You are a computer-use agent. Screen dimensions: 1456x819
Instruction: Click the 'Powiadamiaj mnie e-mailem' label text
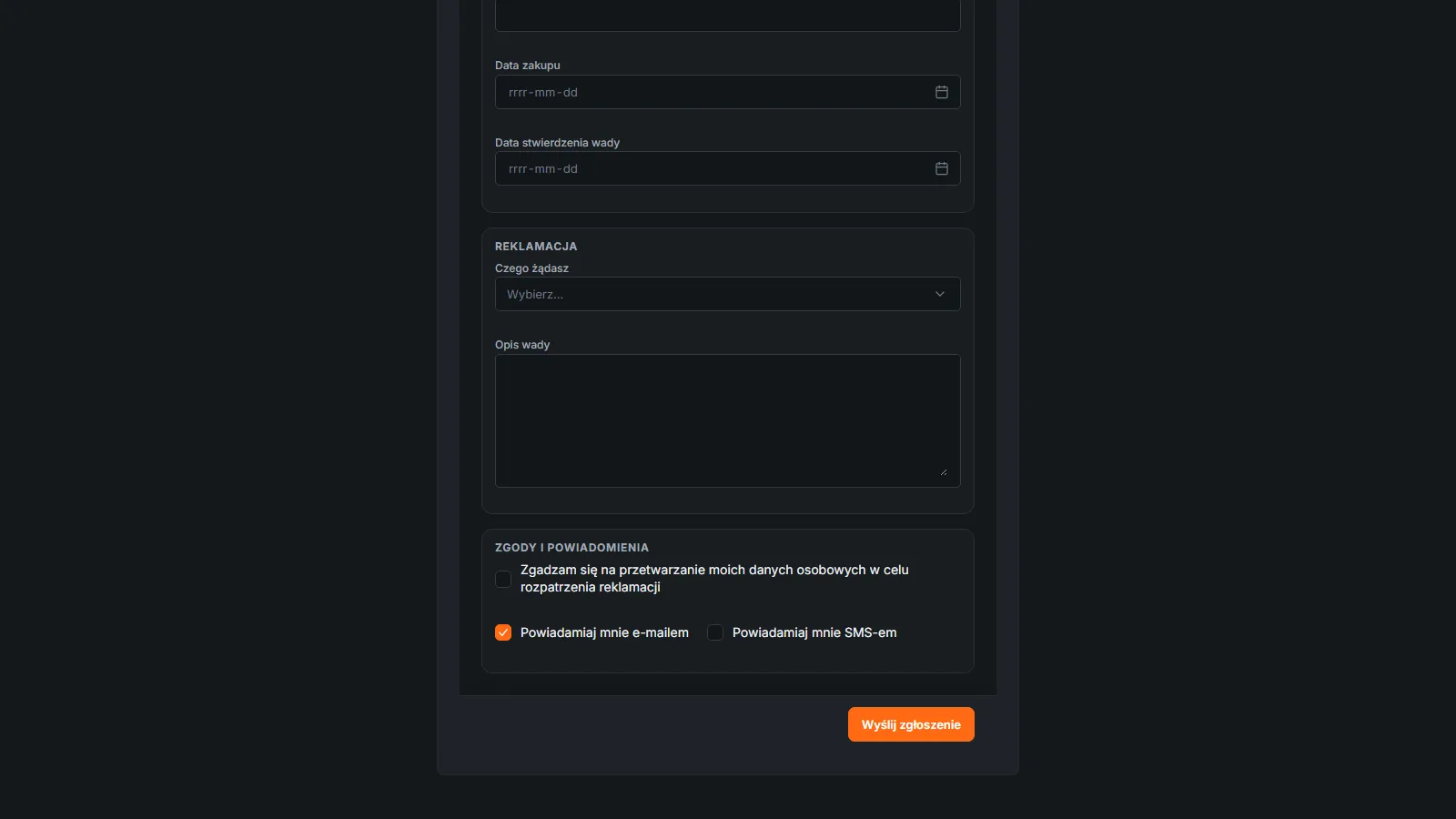(x=604, y=632)
